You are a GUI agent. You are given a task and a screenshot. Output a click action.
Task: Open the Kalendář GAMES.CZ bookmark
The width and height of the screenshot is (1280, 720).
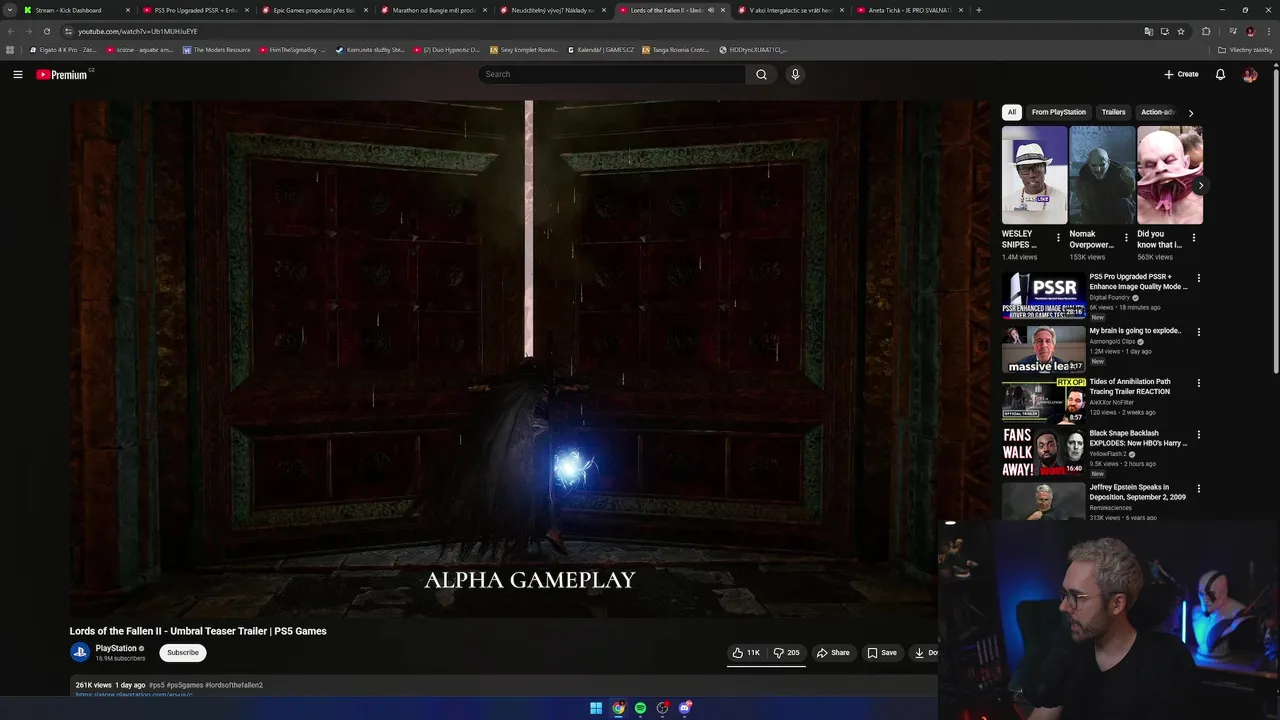[x=600, y=49]
